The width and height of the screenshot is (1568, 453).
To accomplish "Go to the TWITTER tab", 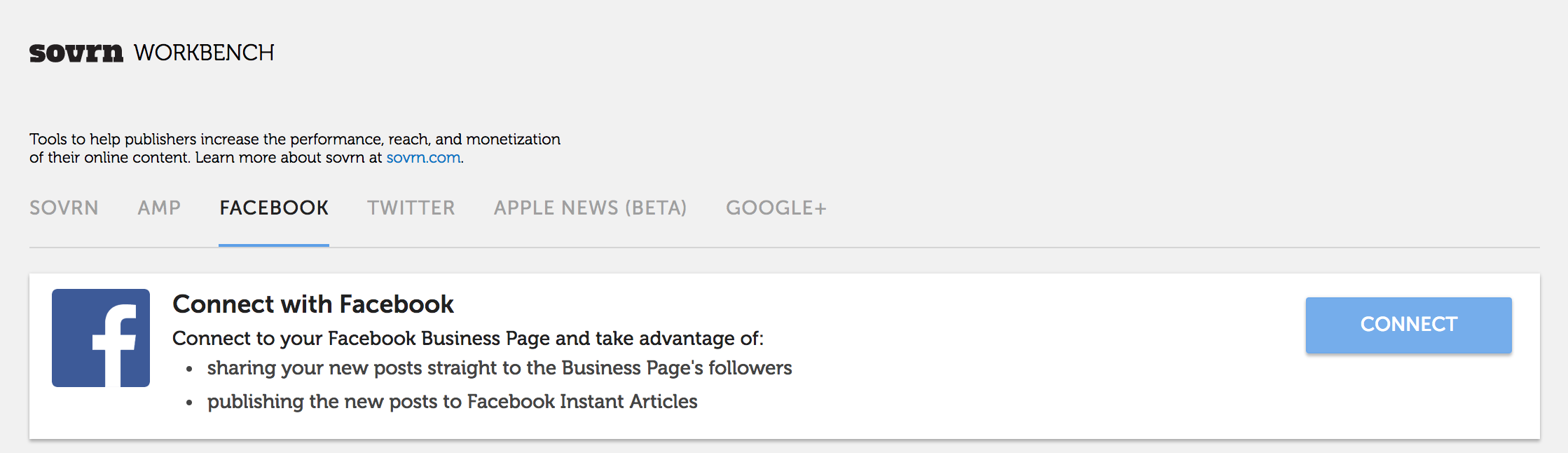I will [x=411, y=208].
